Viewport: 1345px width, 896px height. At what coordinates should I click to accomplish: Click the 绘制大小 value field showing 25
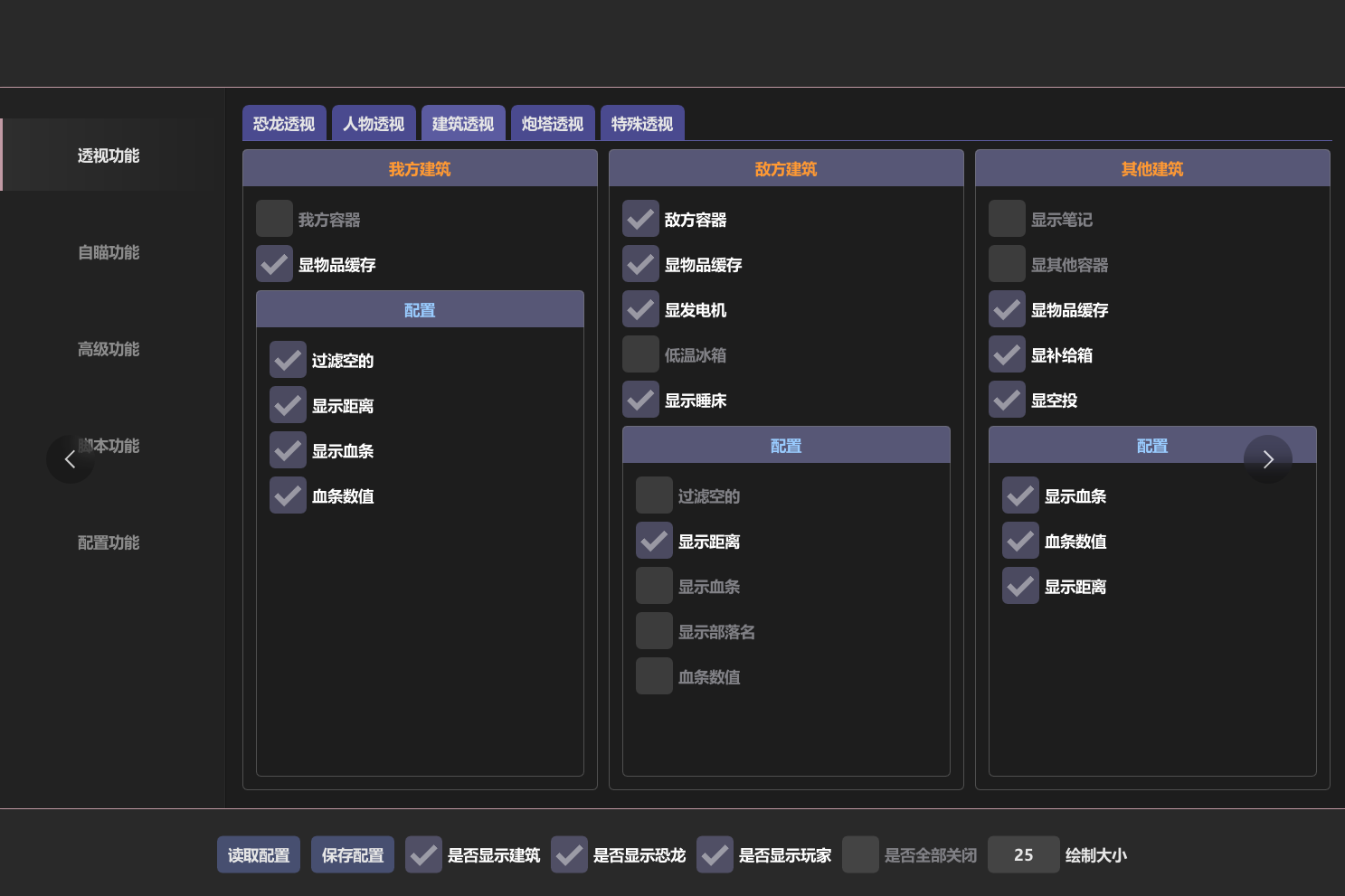point(1024,854)
